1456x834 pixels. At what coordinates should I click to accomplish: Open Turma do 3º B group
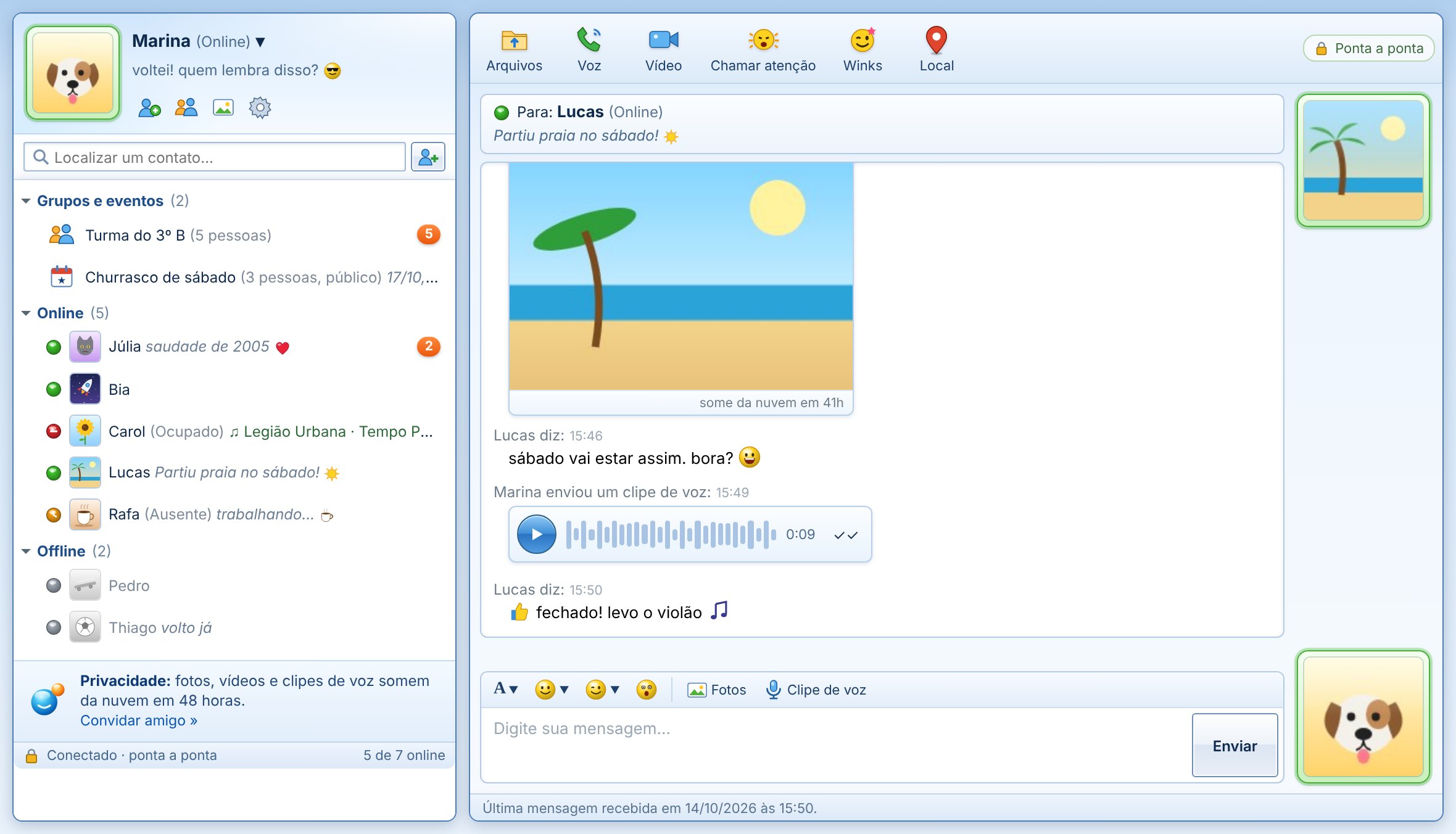pyautogui.click(x=234, y=235)
